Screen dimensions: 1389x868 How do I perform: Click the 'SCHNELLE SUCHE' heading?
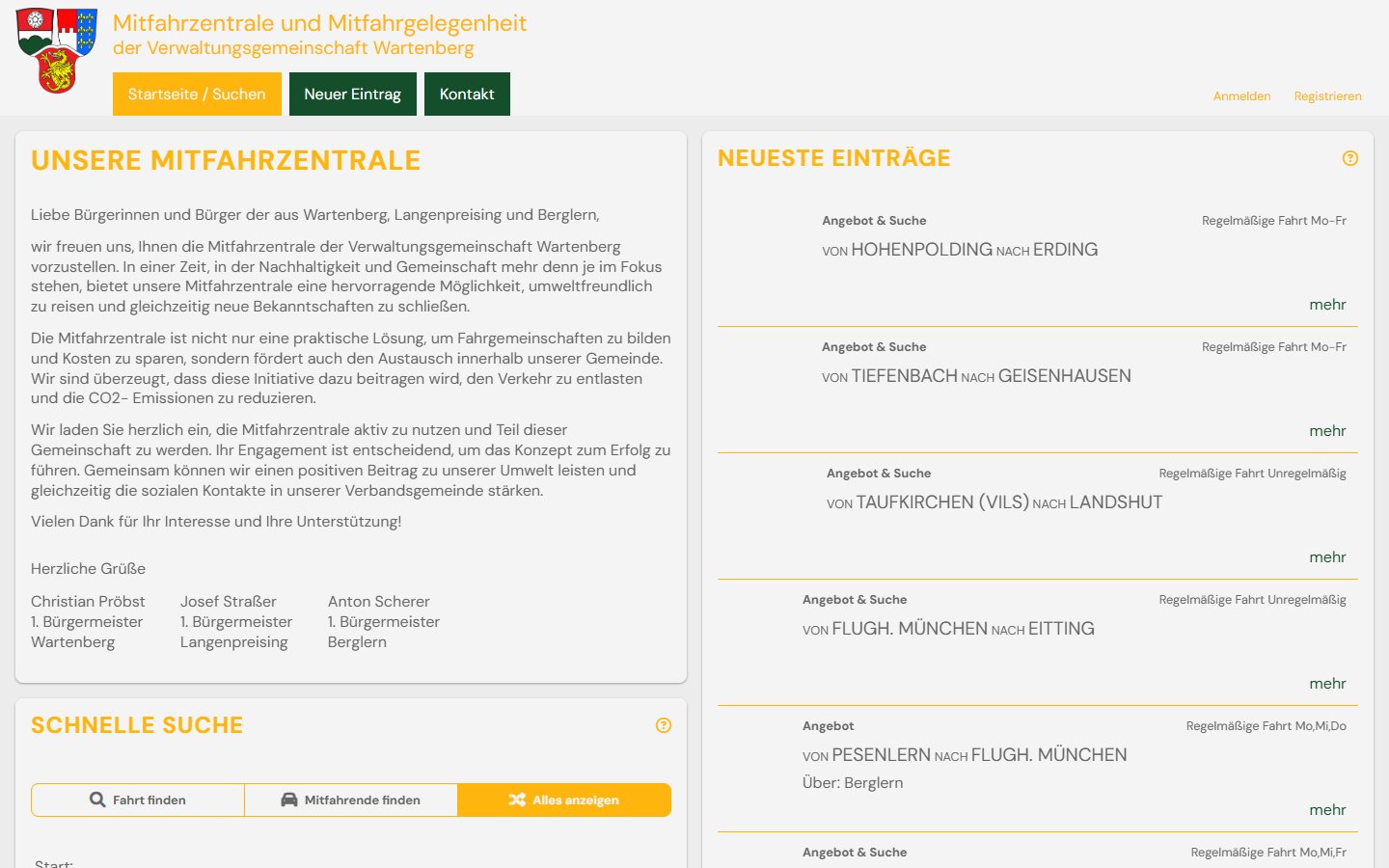point(137,725)
